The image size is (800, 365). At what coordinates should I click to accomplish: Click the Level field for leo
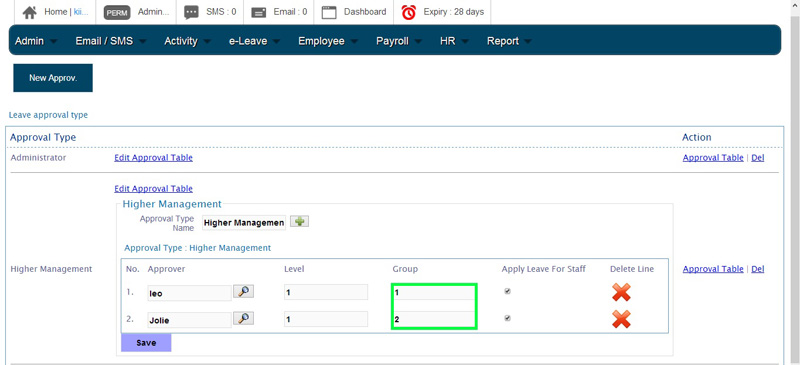(326, 293)
